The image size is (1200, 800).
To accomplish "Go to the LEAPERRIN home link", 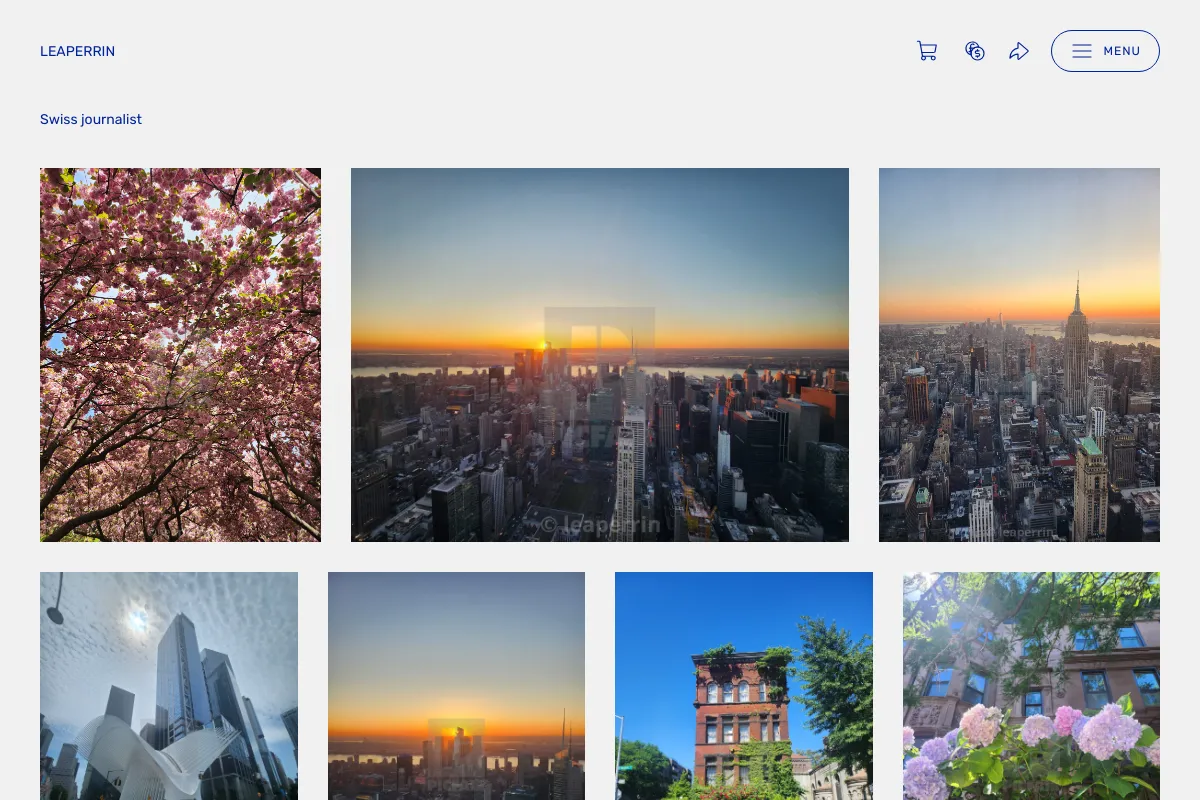I will pos(77,51).
